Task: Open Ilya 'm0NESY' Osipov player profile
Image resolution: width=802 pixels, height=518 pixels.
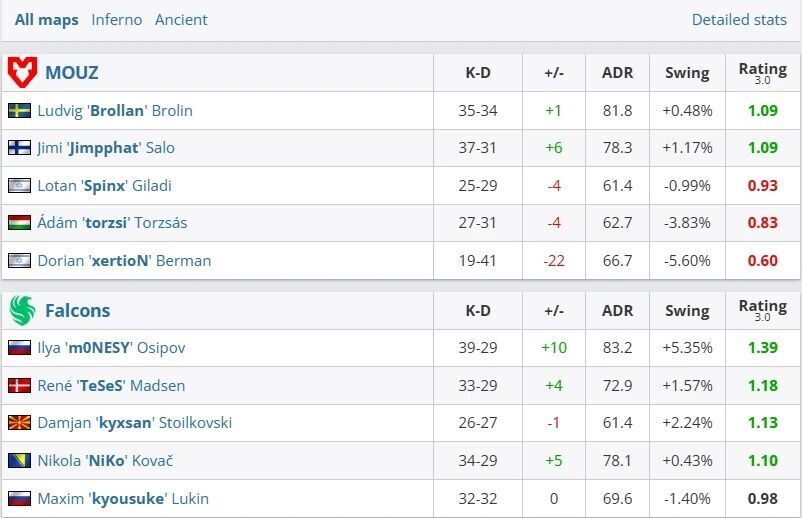Action: pyautogui.click(x=111, y=348)
